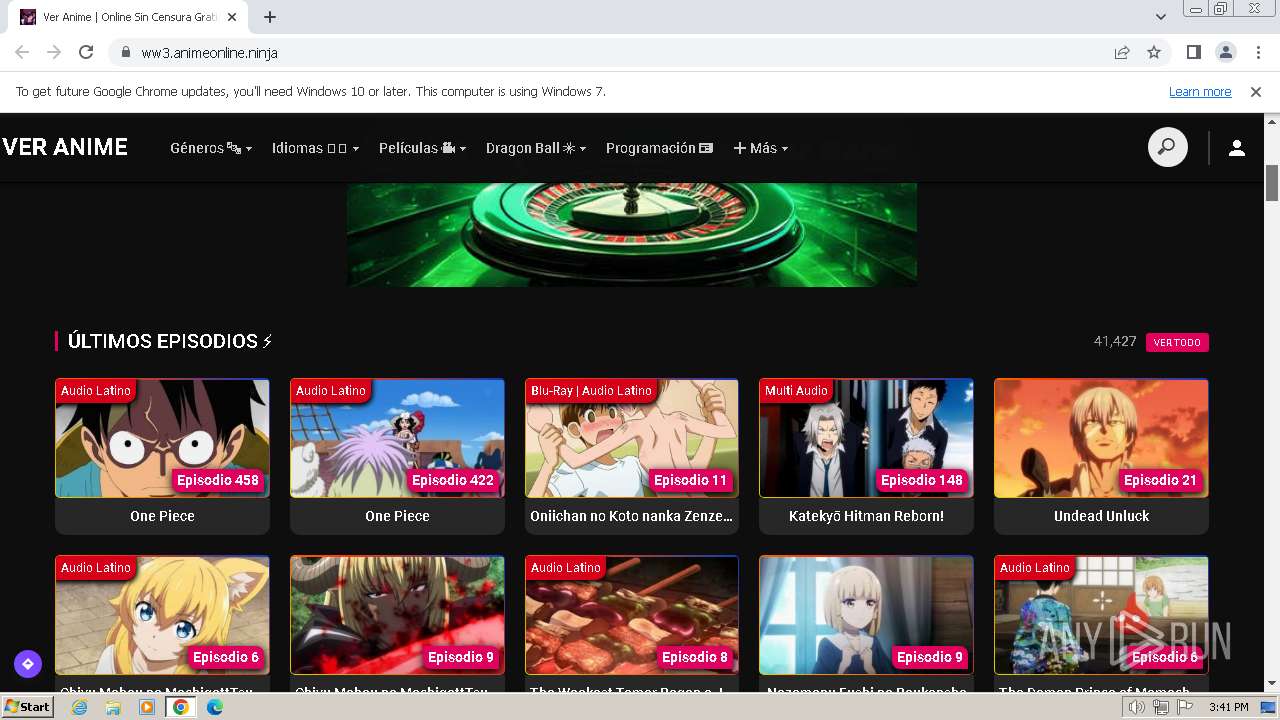Screen dimensions: 1280x720
Task: Click the Oniichan no Koto nanka title
Action: pyautogui.click(x=632, y=516)
